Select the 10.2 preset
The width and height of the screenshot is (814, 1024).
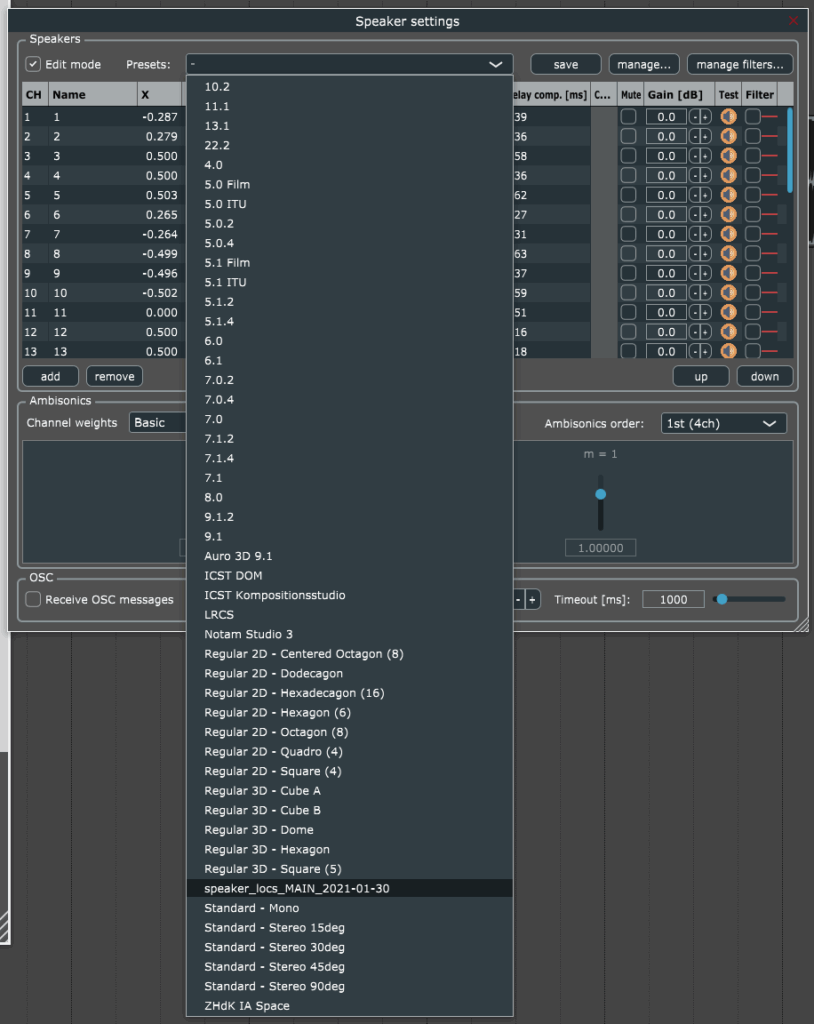350,86
